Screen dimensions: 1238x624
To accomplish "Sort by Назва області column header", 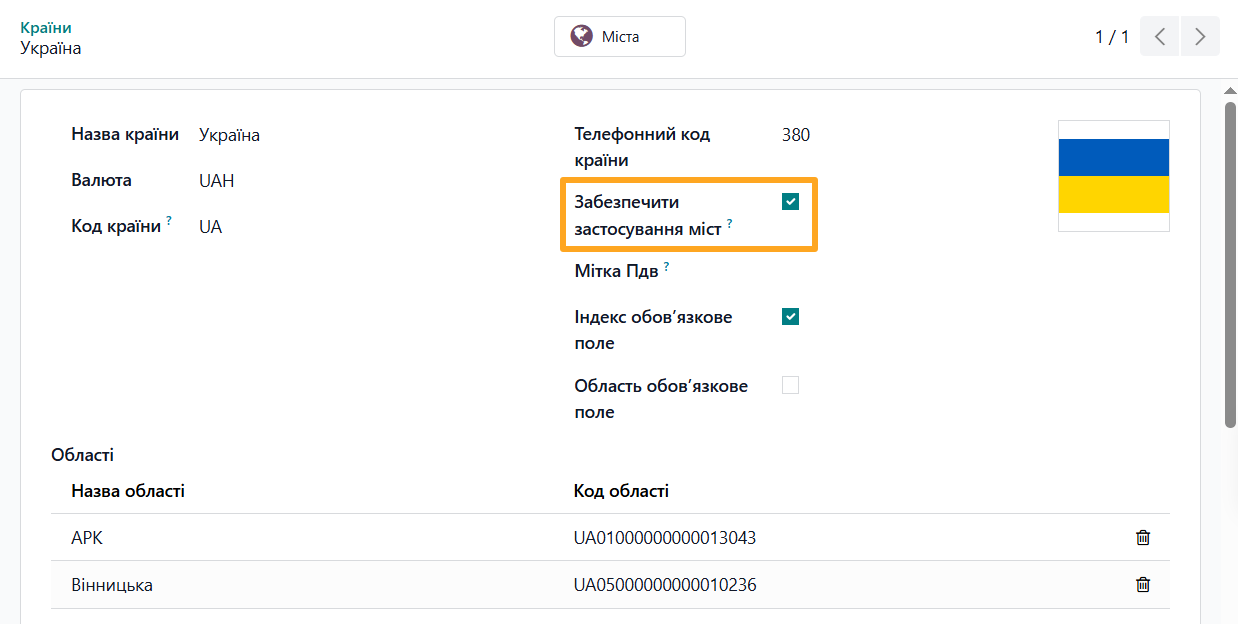I will tap(128, 491).
